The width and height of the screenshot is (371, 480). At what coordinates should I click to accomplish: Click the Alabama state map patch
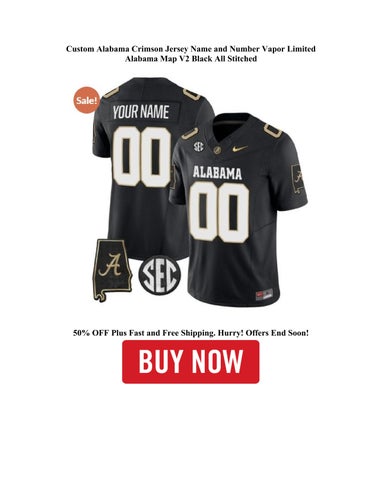point(112,270)
